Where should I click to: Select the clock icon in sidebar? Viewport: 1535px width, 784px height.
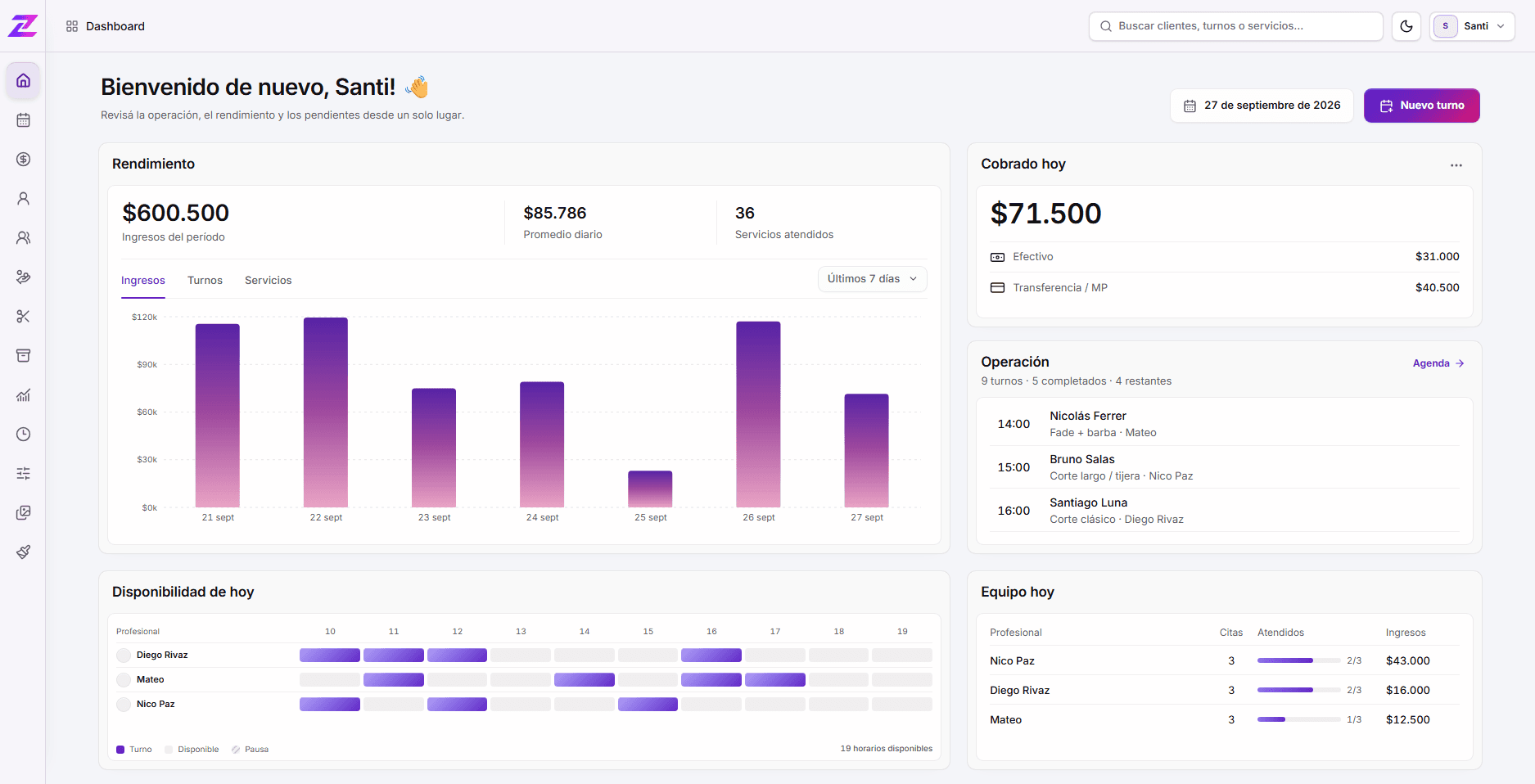[x=23, y=435]
